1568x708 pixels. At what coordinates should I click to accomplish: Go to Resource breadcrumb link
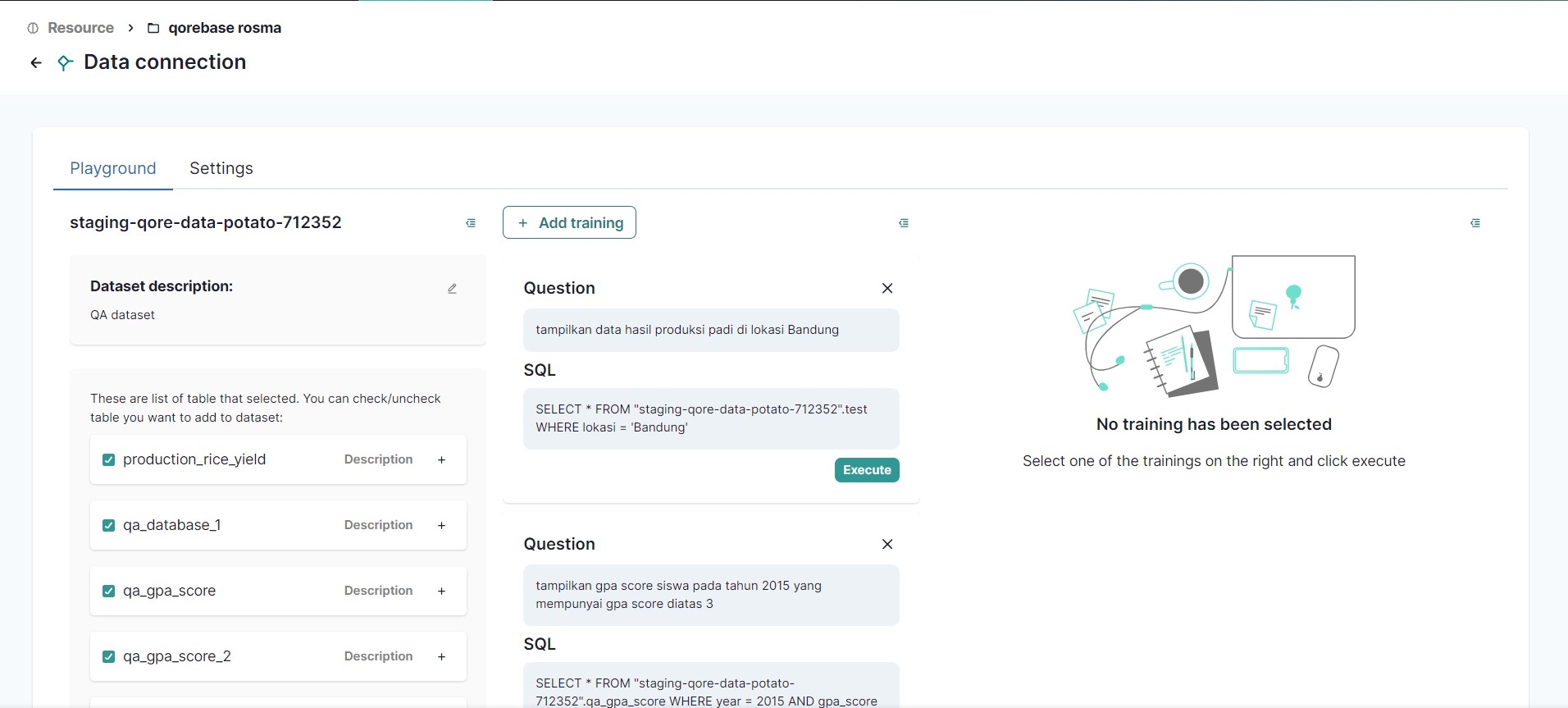[x=80, y=28]
